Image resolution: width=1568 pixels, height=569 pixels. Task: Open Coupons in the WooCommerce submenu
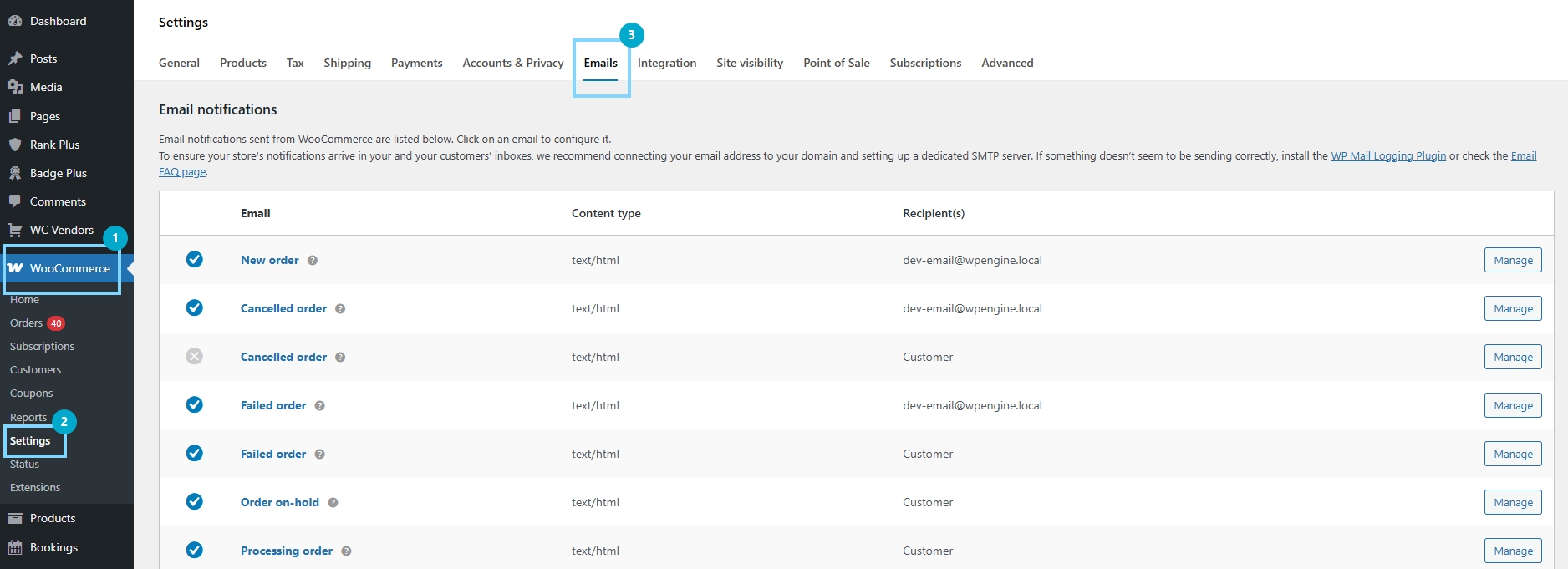coord(31,394)
